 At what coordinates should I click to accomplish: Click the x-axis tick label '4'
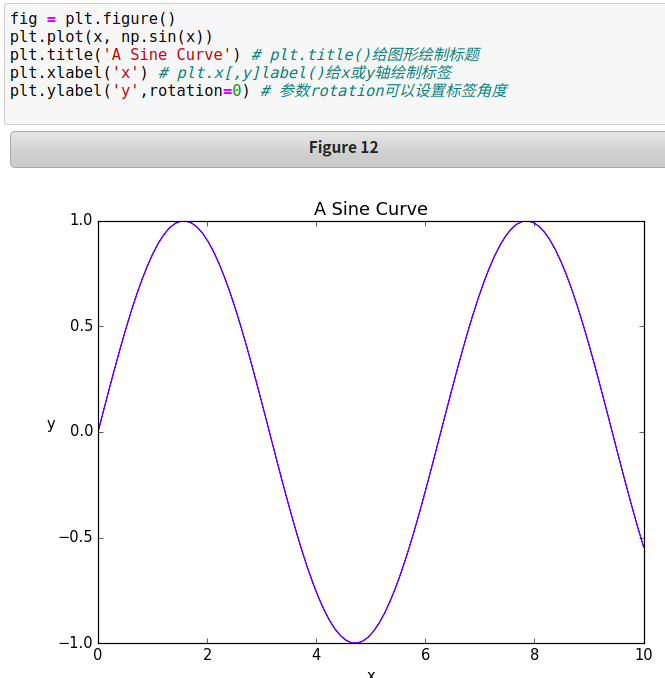317,655
